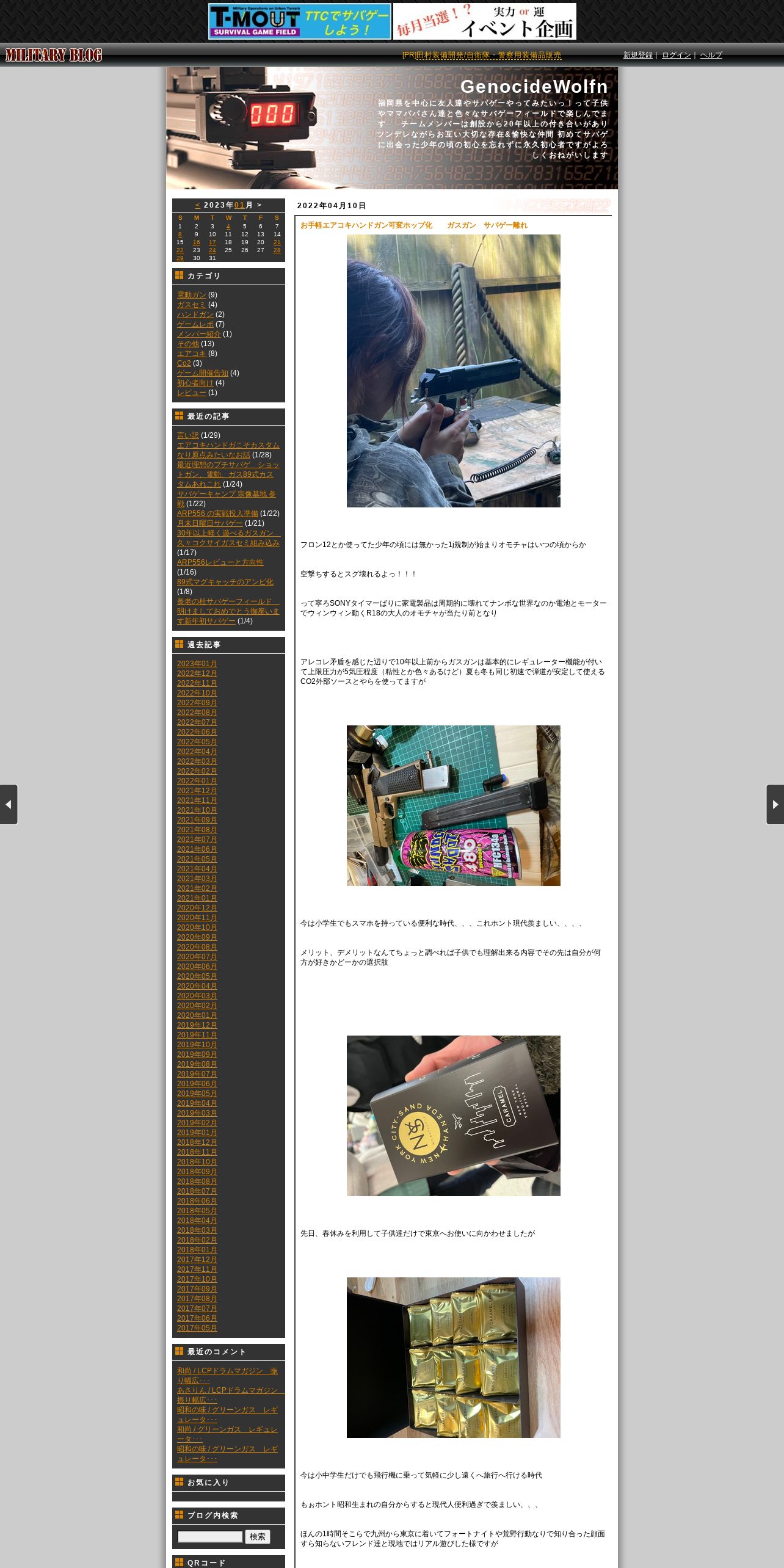The image size is (784, 1568).
Task: Open archive 2017年05月
Action: [197, 1328]
